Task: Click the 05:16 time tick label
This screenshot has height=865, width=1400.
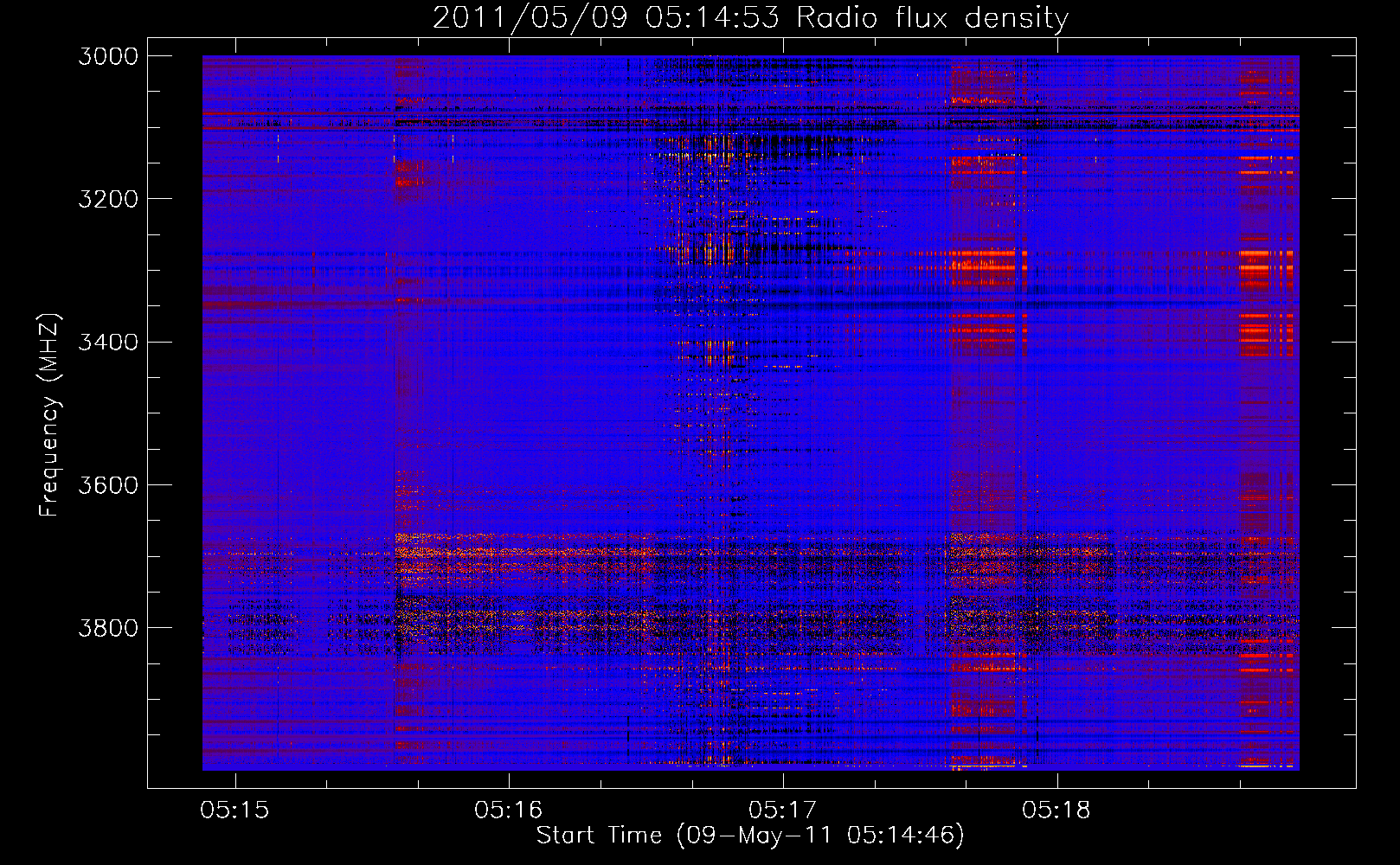Action: click(509, 811)
